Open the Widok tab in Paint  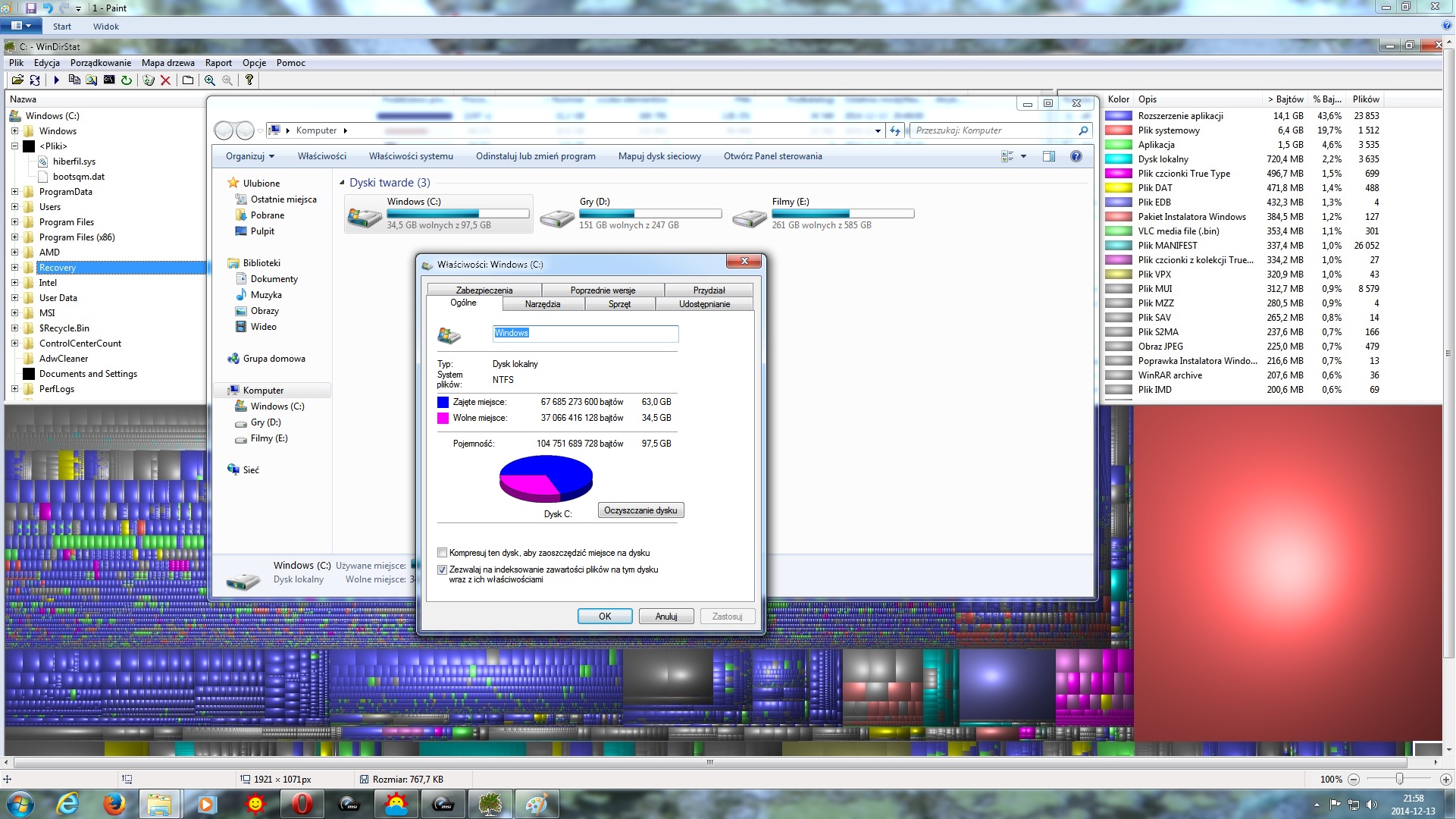click(x=106, y=27)
